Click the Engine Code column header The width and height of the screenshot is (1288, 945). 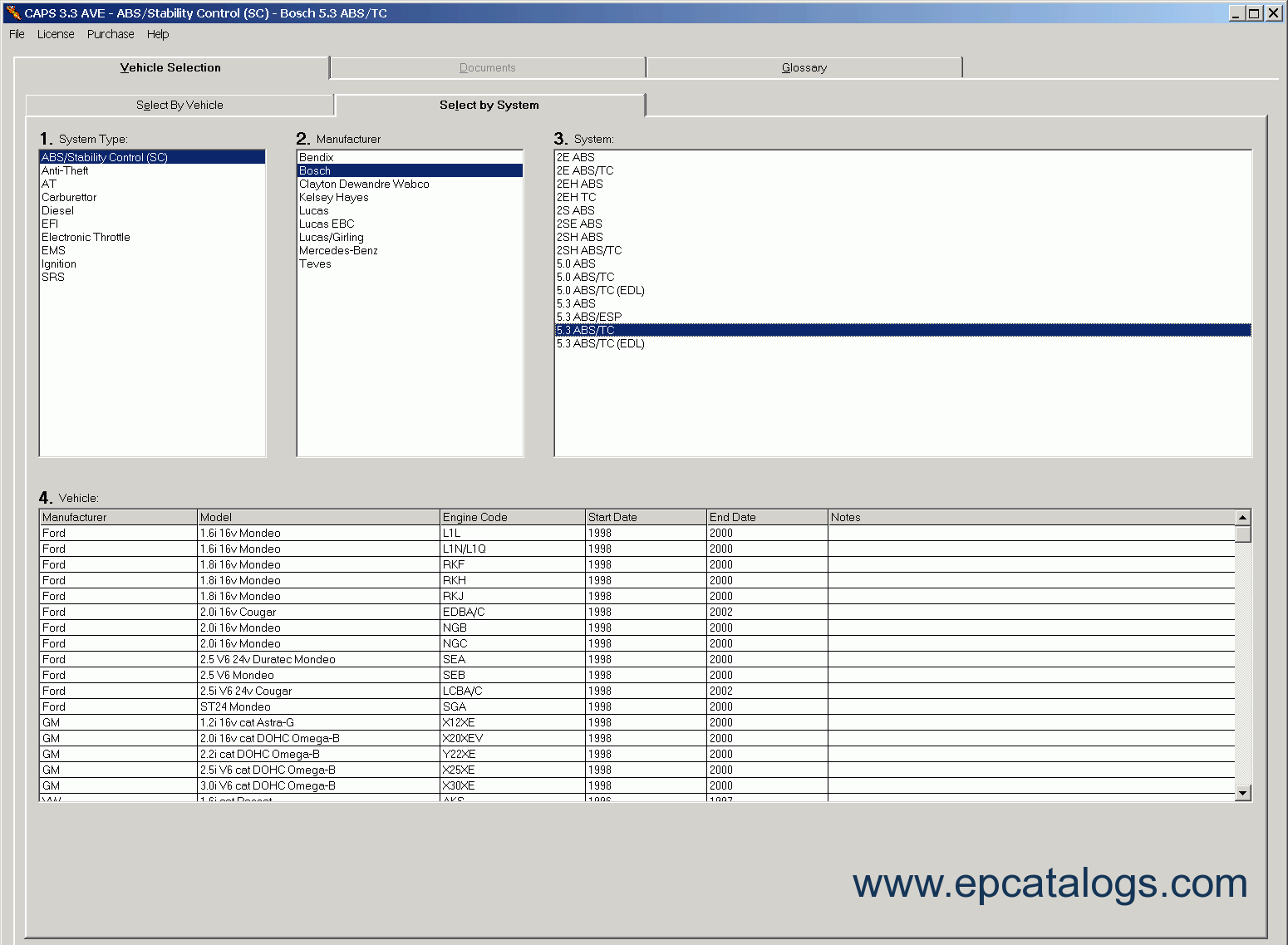click(513, 517)
